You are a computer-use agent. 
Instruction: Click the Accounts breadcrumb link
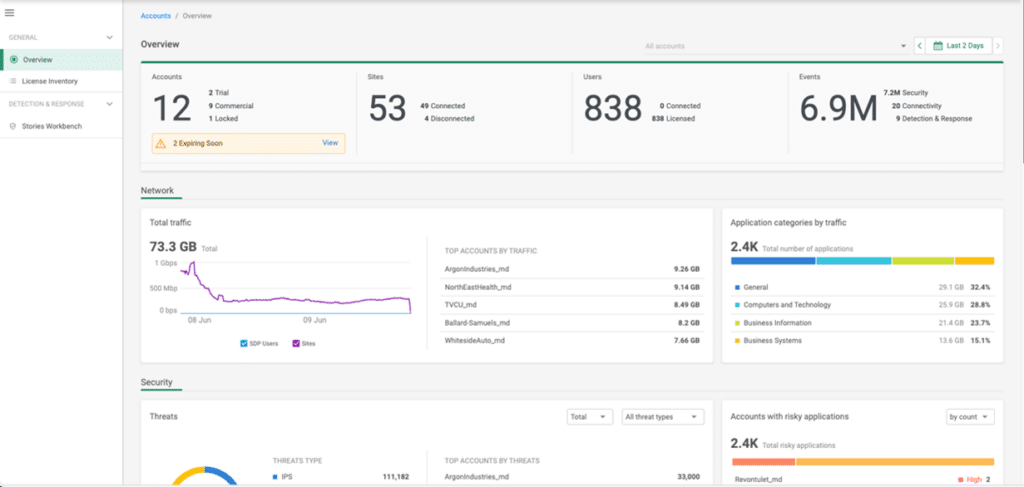156,16
